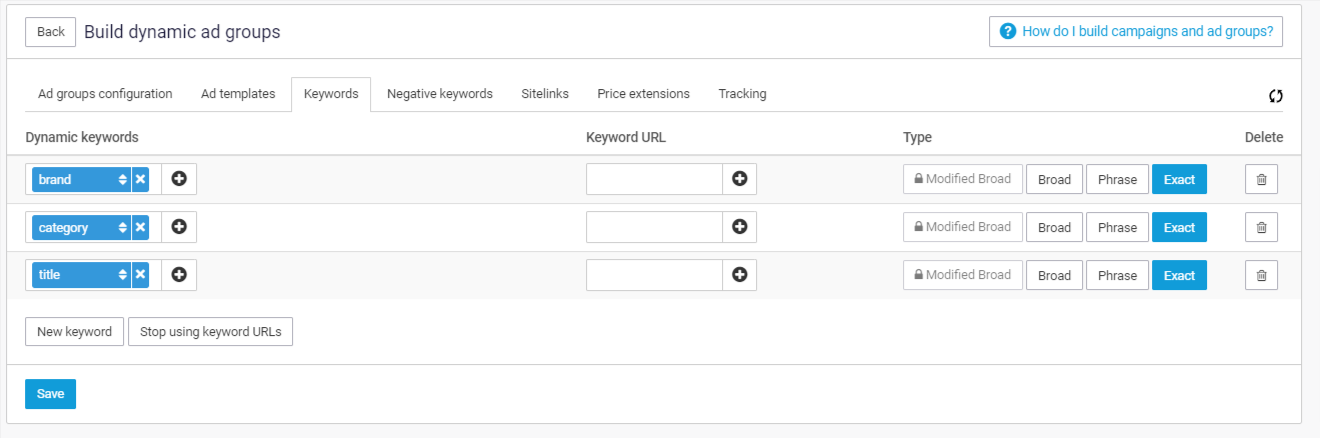This screenshot has height=438, width=1320.
Task: Switch to the Negative keywords tab
Action: (x=439, y=94)
